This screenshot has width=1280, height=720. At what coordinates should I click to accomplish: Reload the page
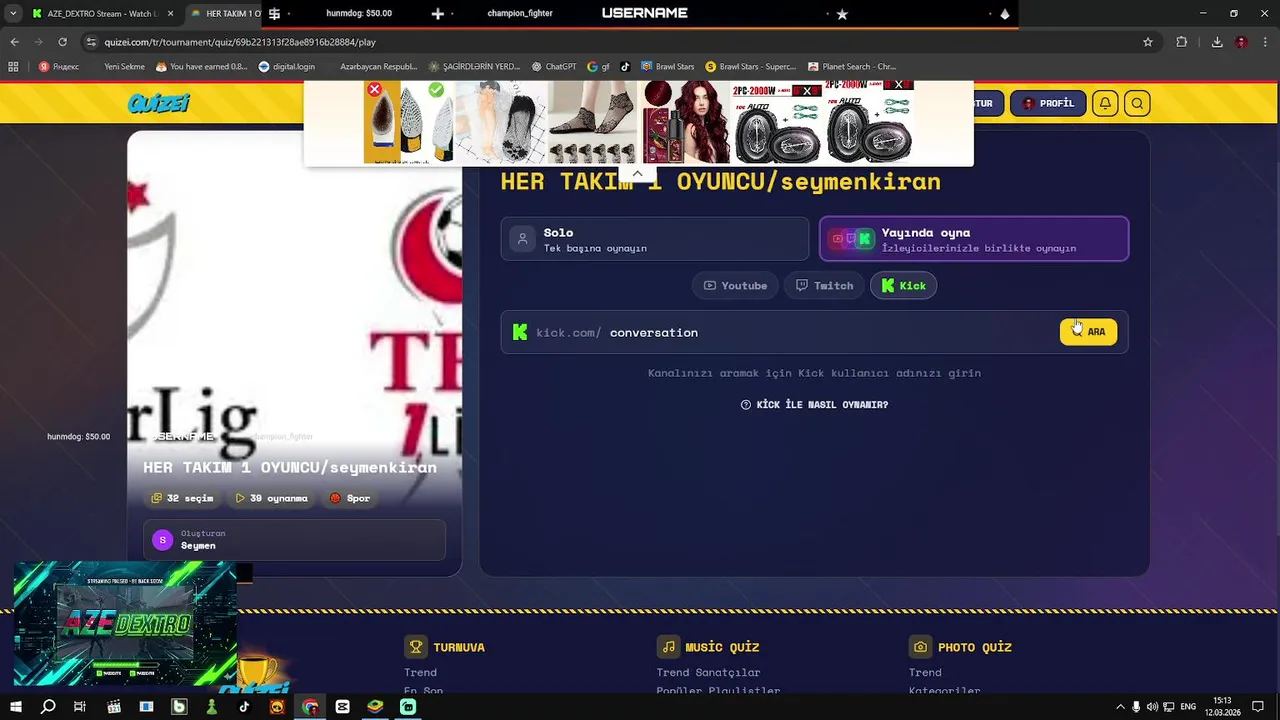62,42
